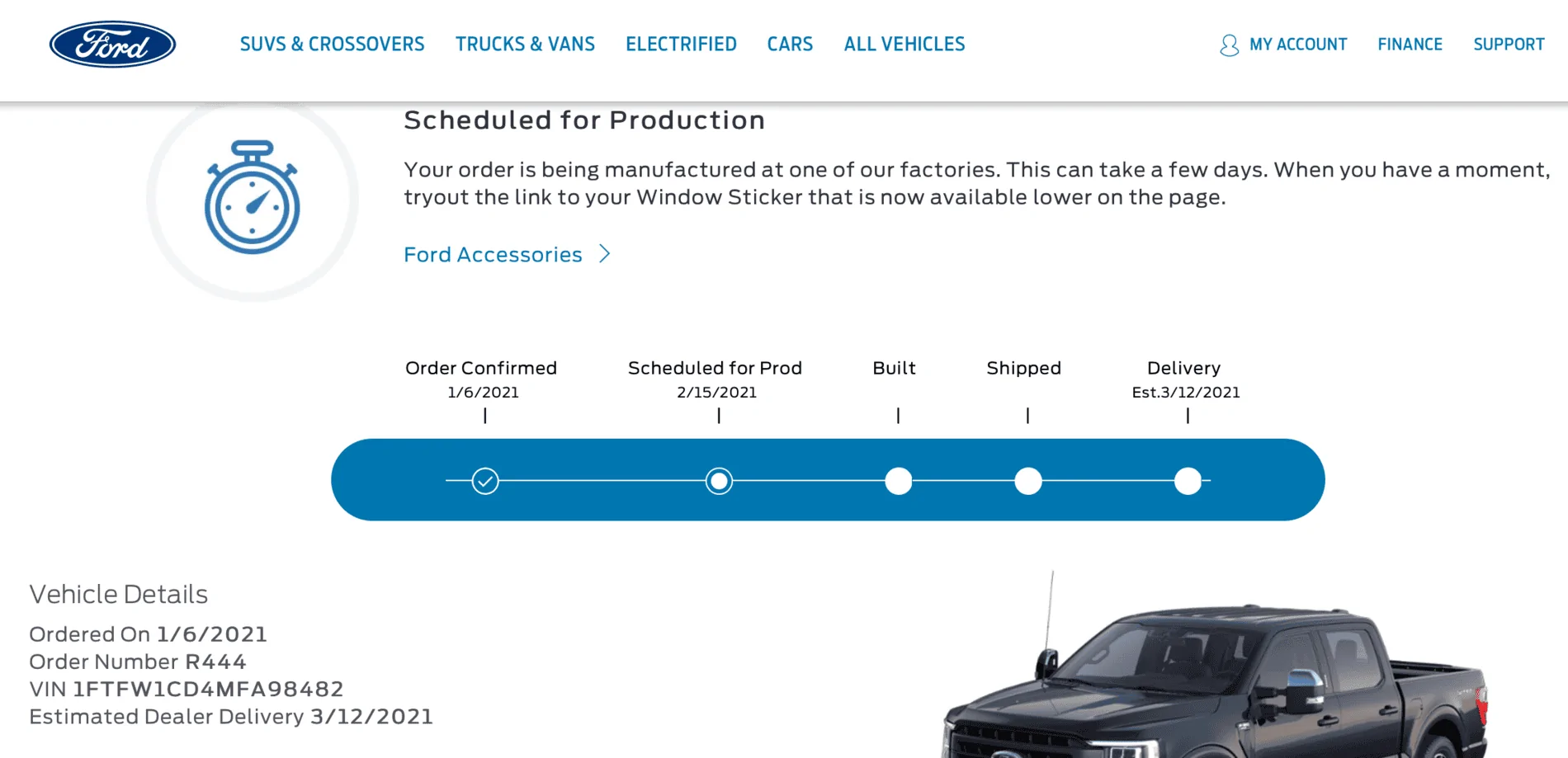
Task: Toggle the Built status indicator
Action: click(898, 479)
